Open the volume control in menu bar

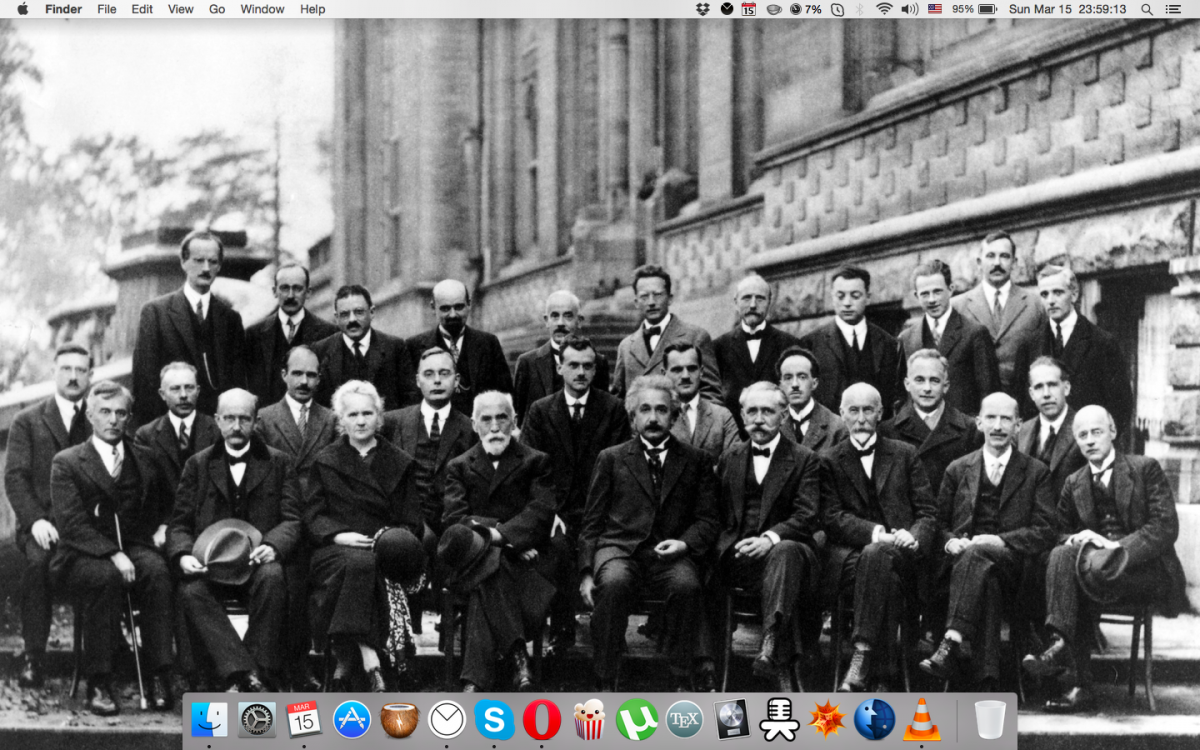coord(909,9)
